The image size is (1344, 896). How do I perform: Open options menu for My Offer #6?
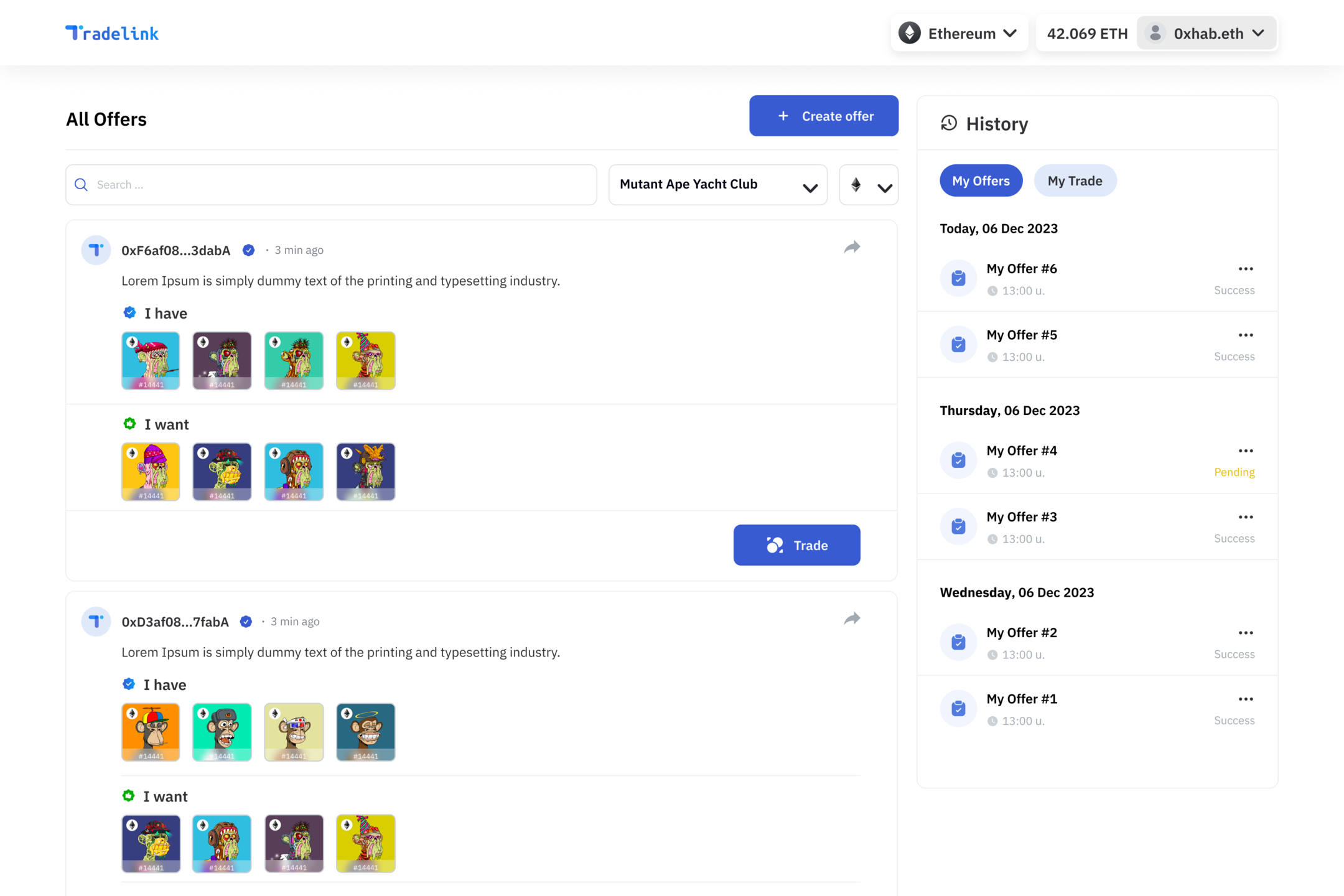(x=1245, y=269)
